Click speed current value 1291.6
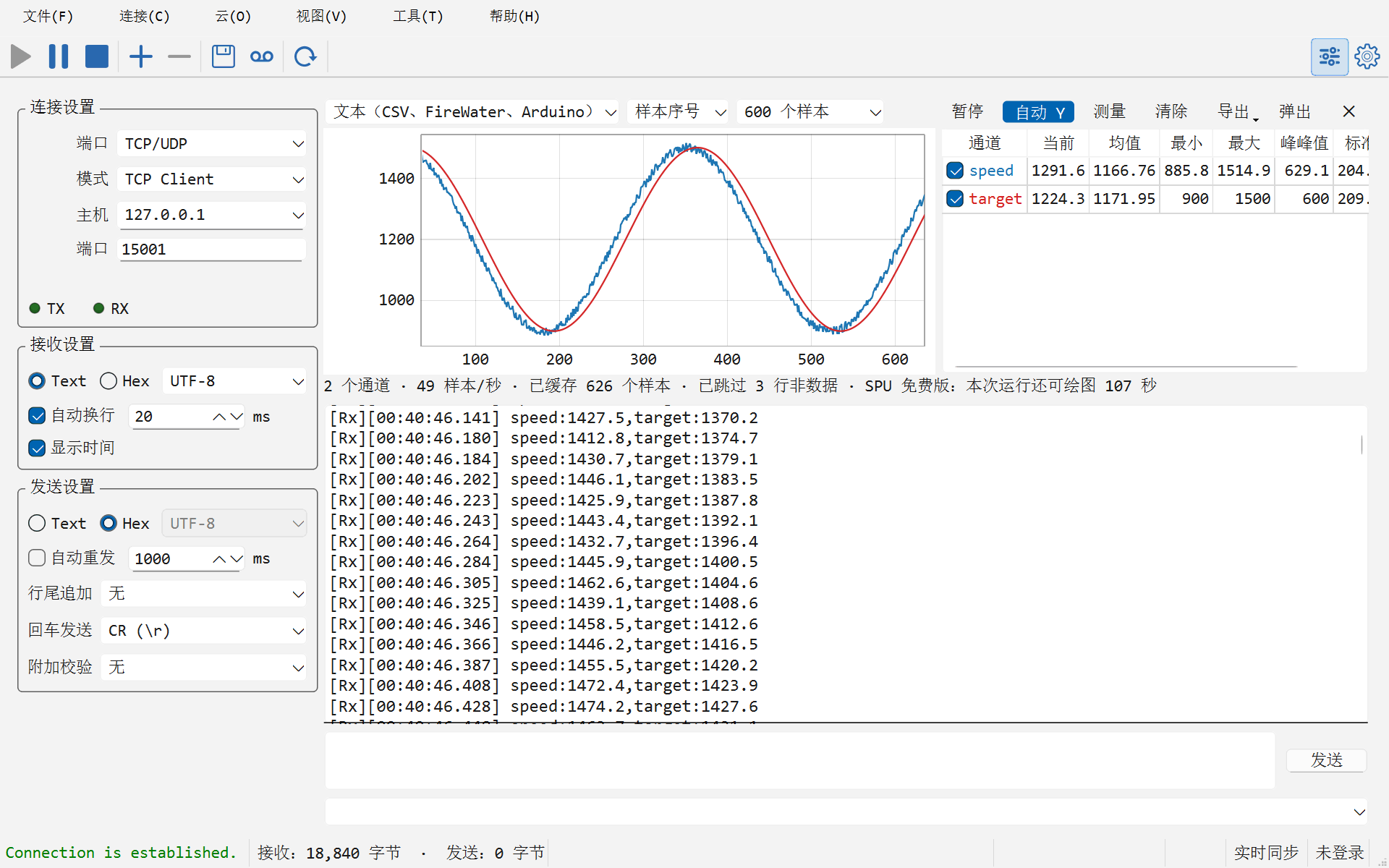The height and width of the screenshot is (868, 1389). click(1058, 171)
